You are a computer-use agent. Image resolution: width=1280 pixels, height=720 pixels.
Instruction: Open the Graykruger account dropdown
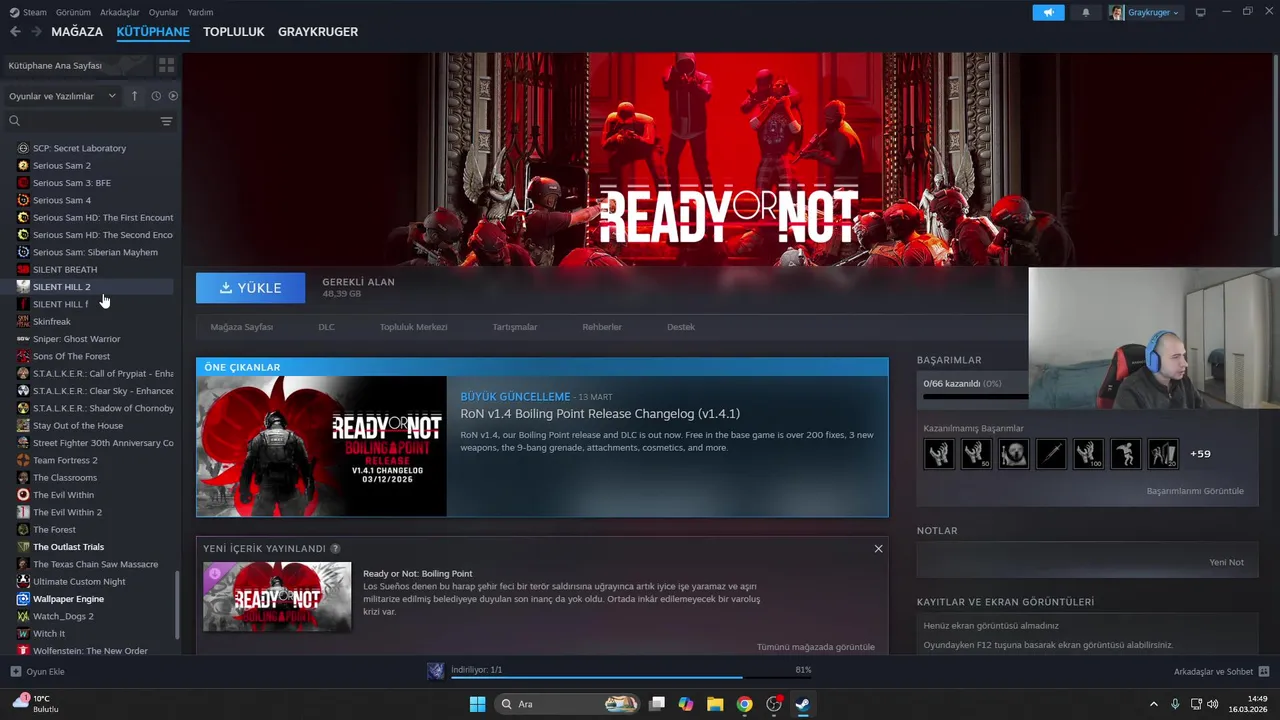[1145, 13]
